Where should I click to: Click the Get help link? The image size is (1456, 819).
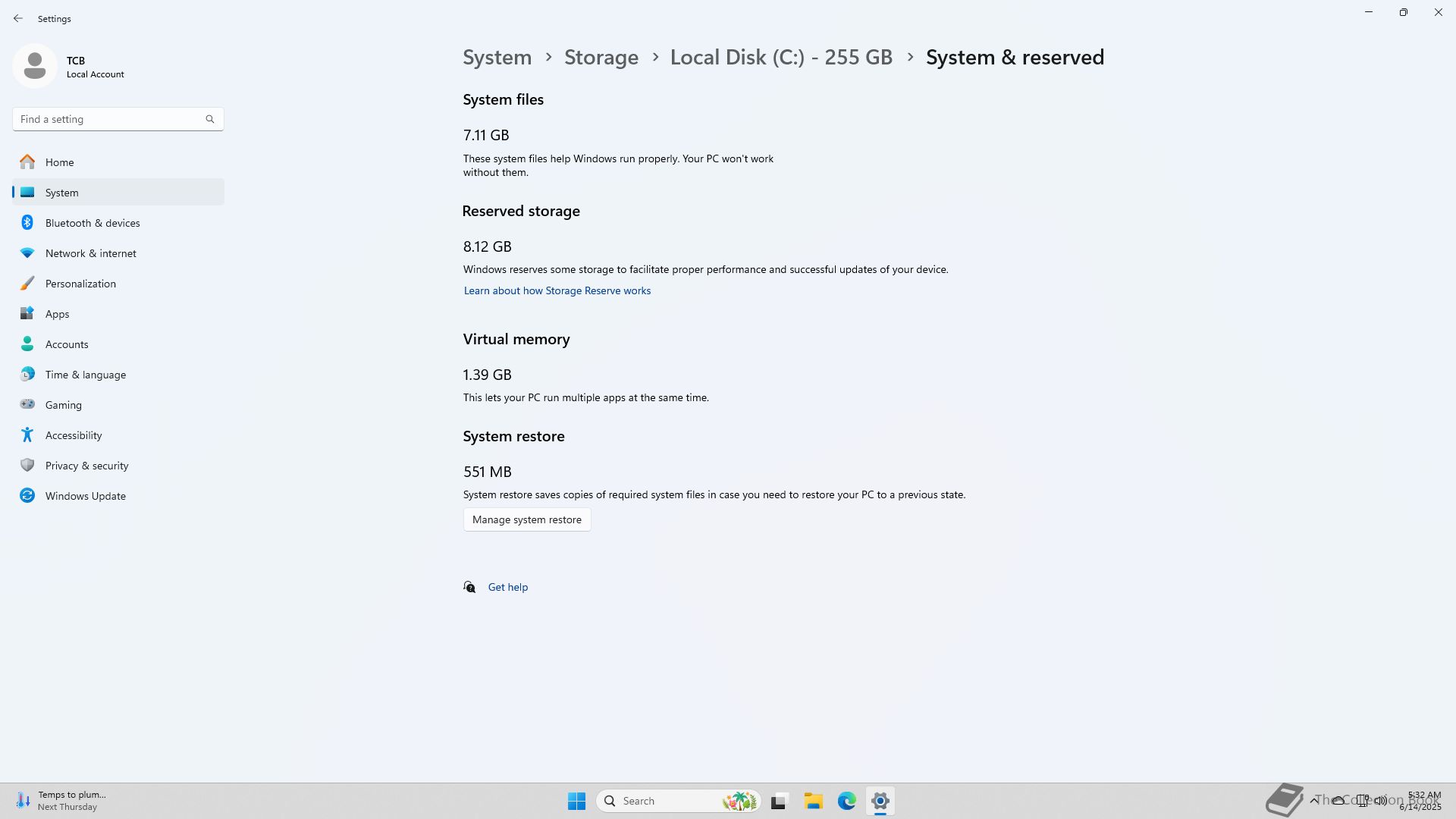coord(507,587)
